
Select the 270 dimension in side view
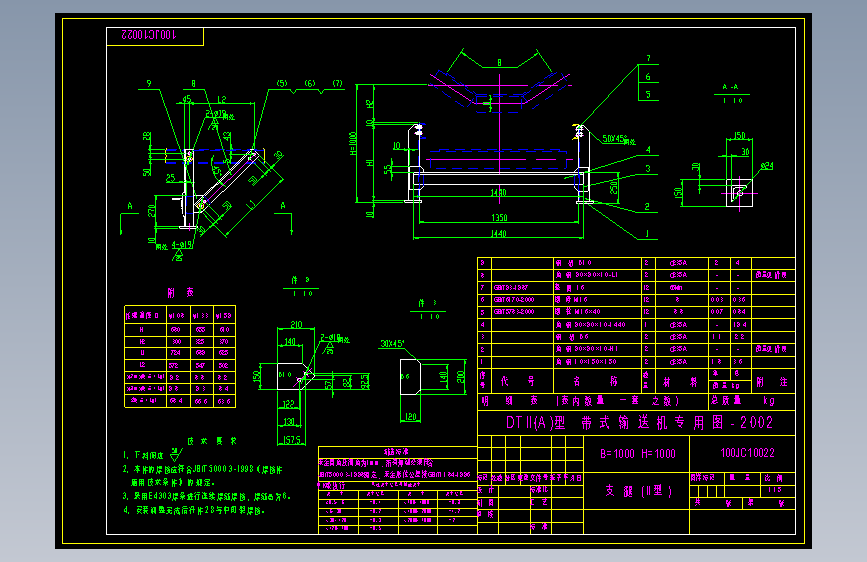(151, 211)
